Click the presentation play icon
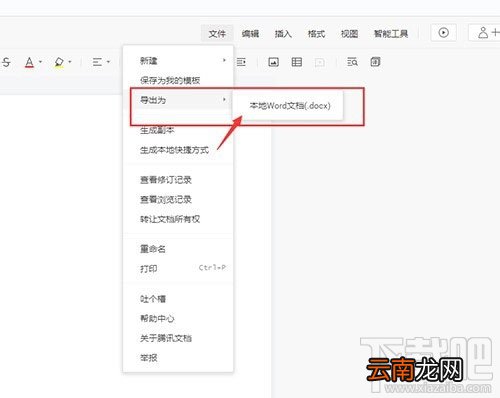The height and width of the screenshot is (398, 500). tap(443, 33)
